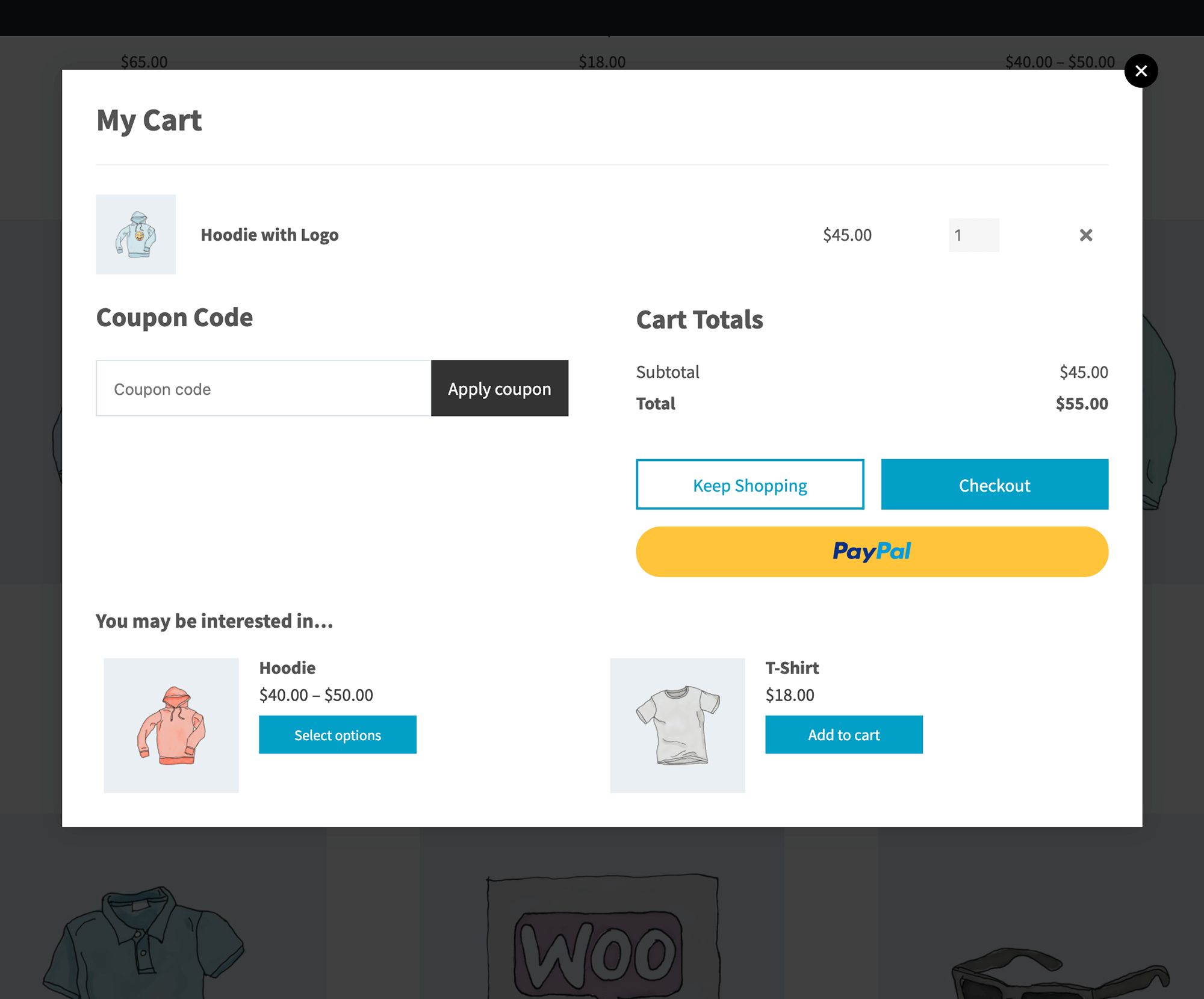
Task: Click the Hoodie recommended product title
Action: coord(287,668)
